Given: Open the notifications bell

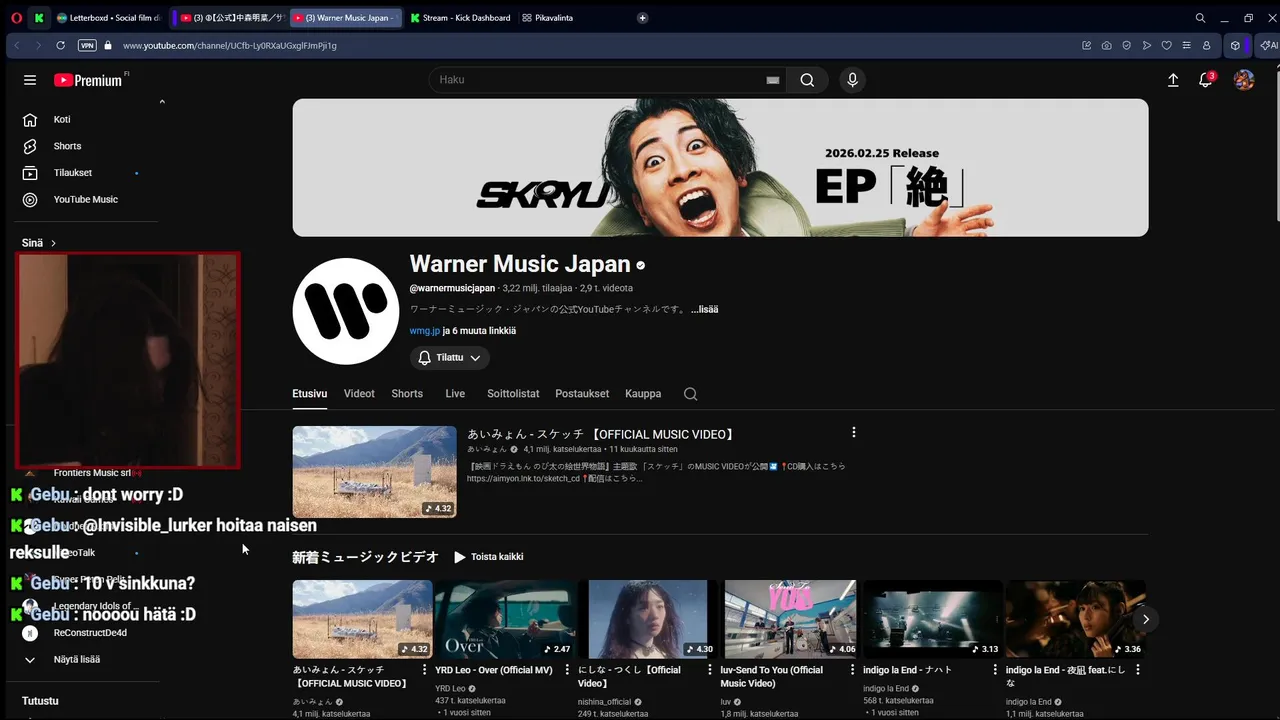Looking at the screenshot, I should pos(1206,80).
